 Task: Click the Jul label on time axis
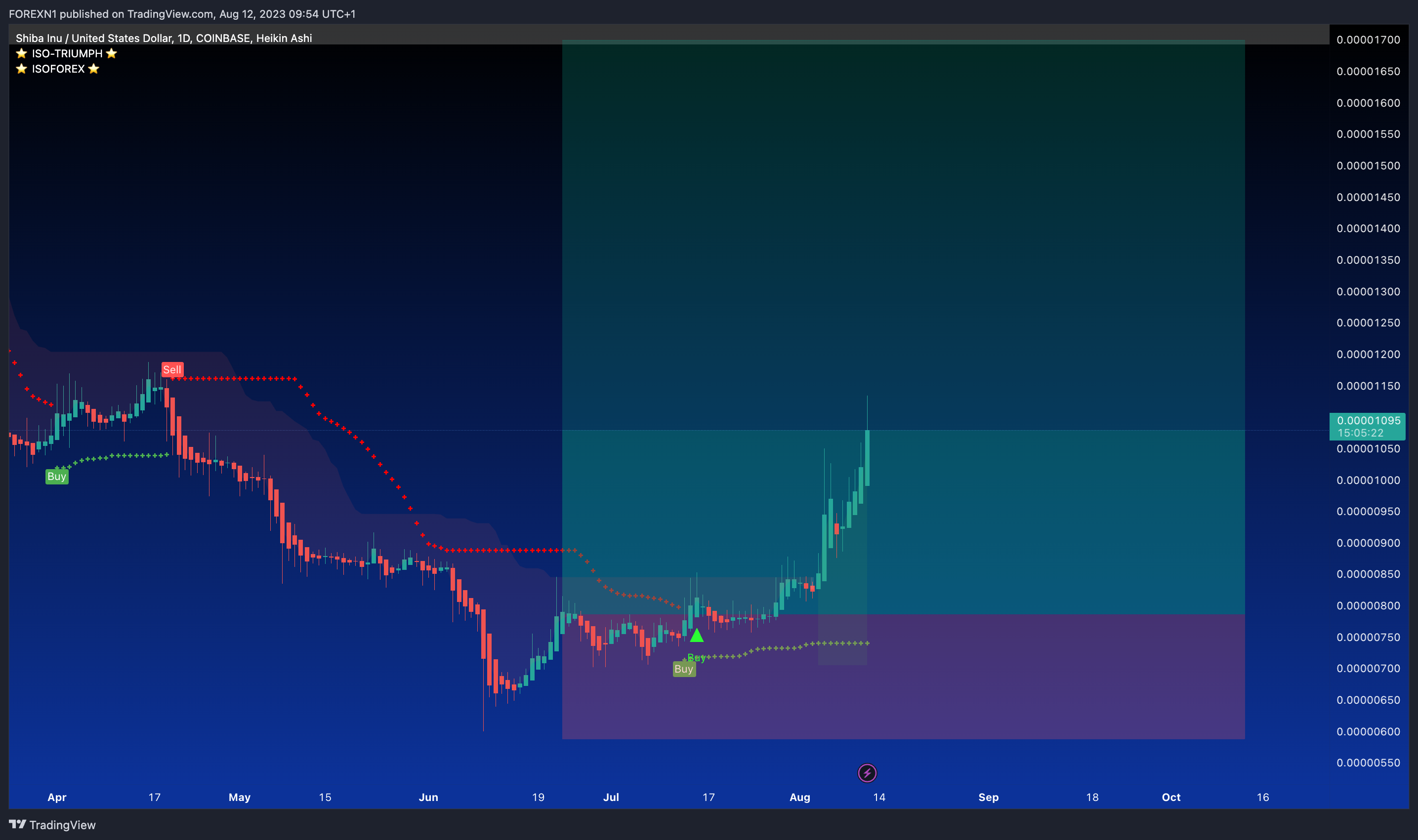pos(611,797)
